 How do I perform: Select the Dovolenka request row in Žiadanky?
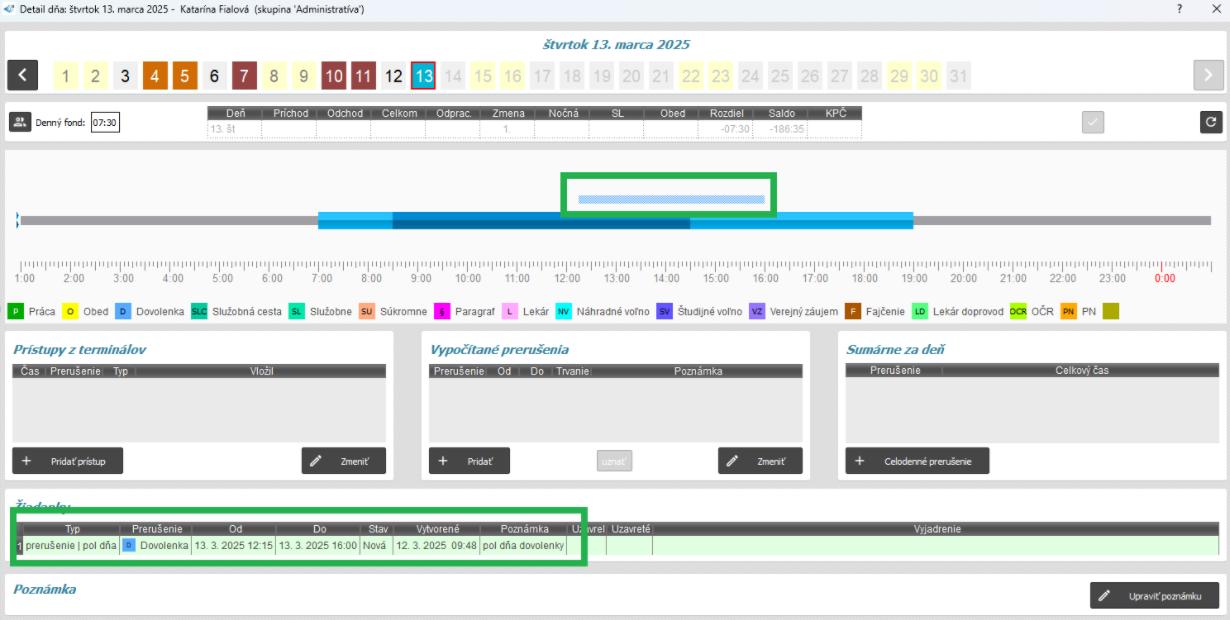pyautogui.click(x=300, y=546)
